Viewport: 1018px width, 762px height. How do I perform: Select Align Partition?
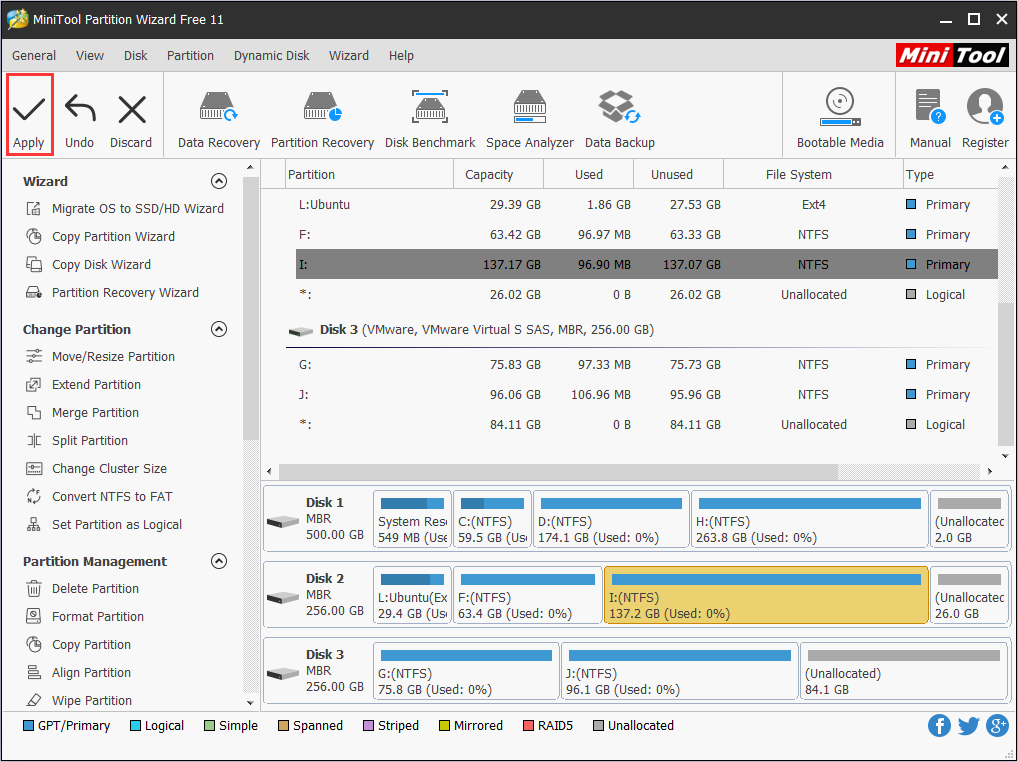(x=79, y=672)
